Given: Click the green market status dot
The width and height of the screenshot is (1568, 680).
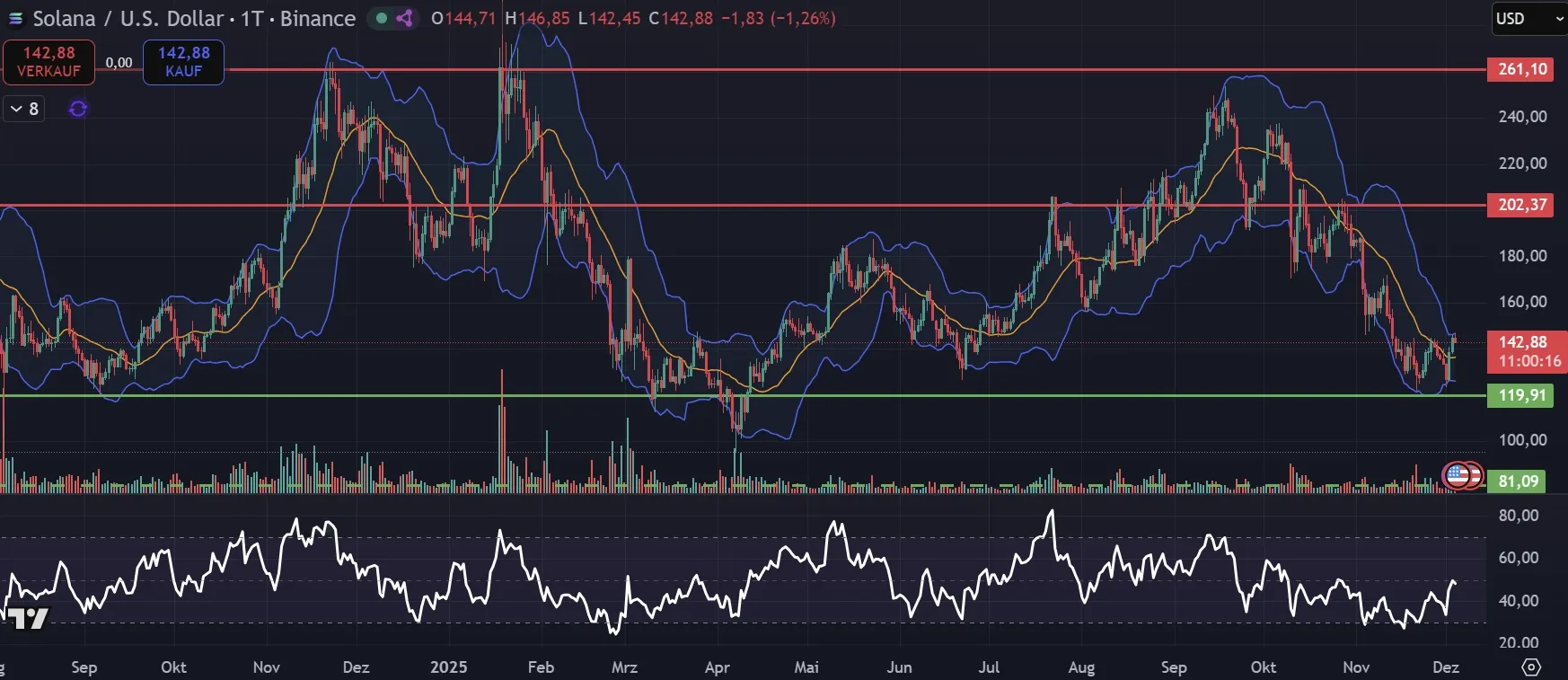Looking at the screenshot, I should [x=382, y=18].
